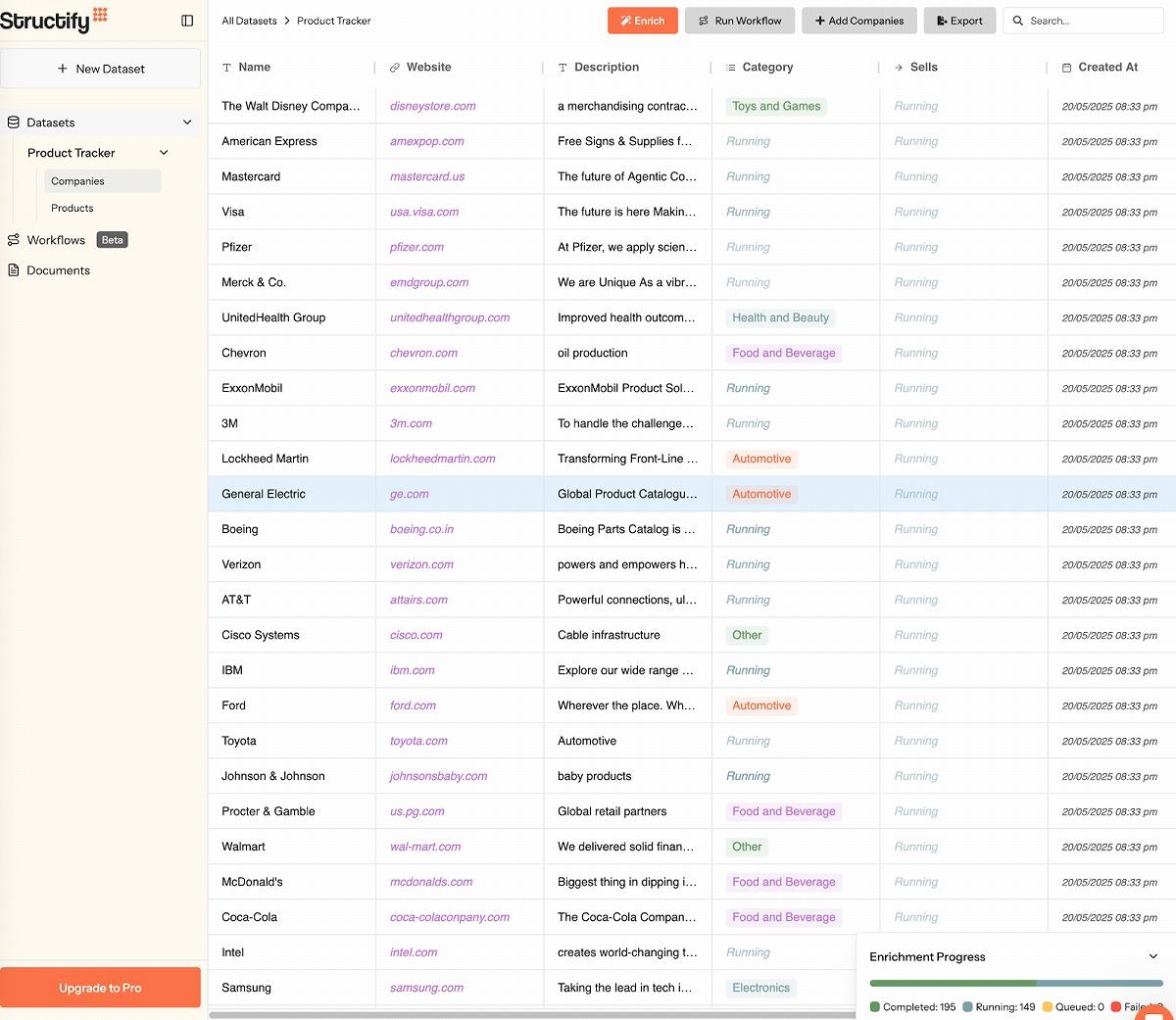Open the samsung.com link
Viewport: 1176px width, 1020px height.
pyautogui.click(x=427, y=988)
